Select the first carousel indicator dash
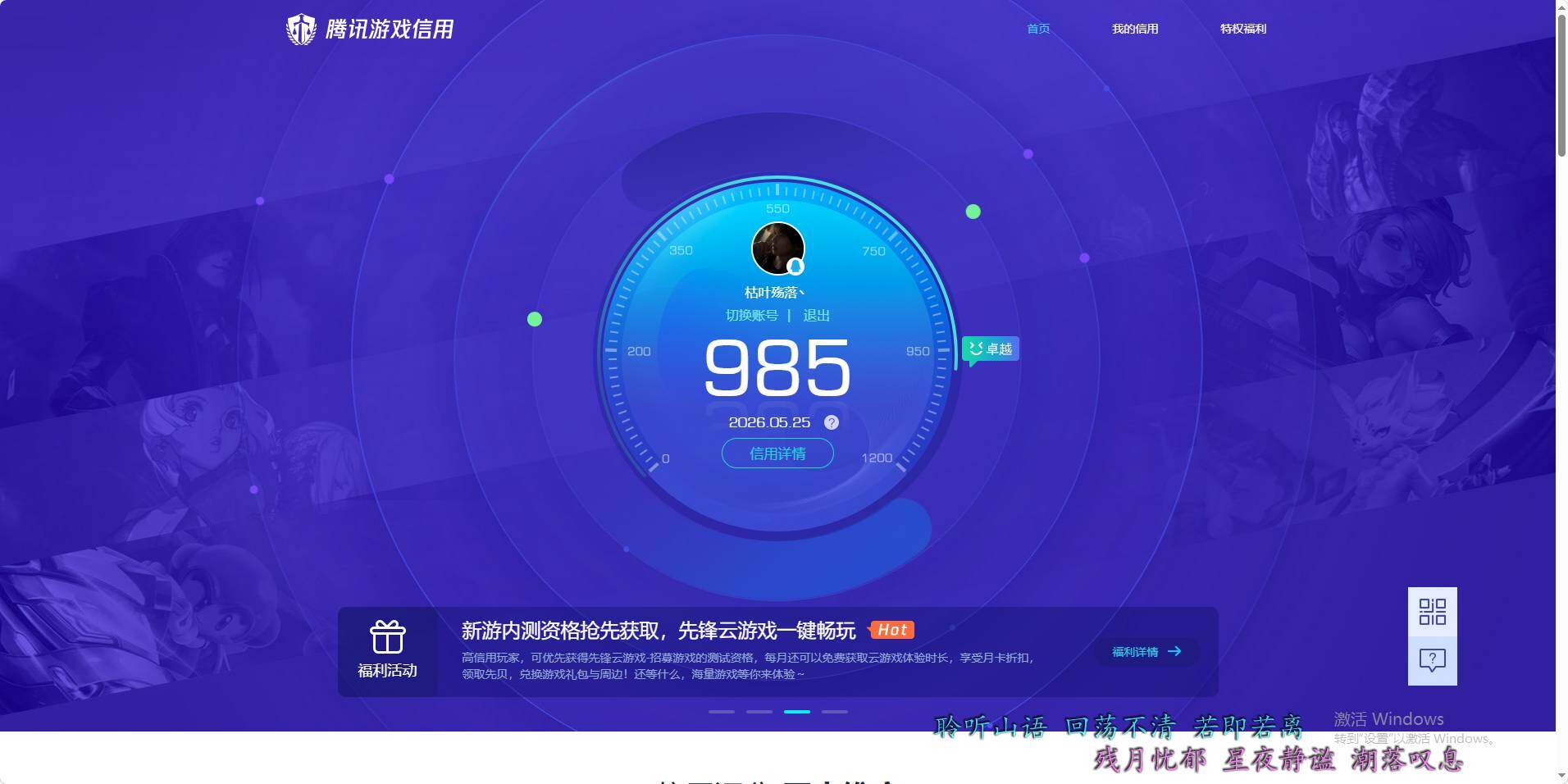The width and height of the screenshot is (1568, 784). pos(722,712)
